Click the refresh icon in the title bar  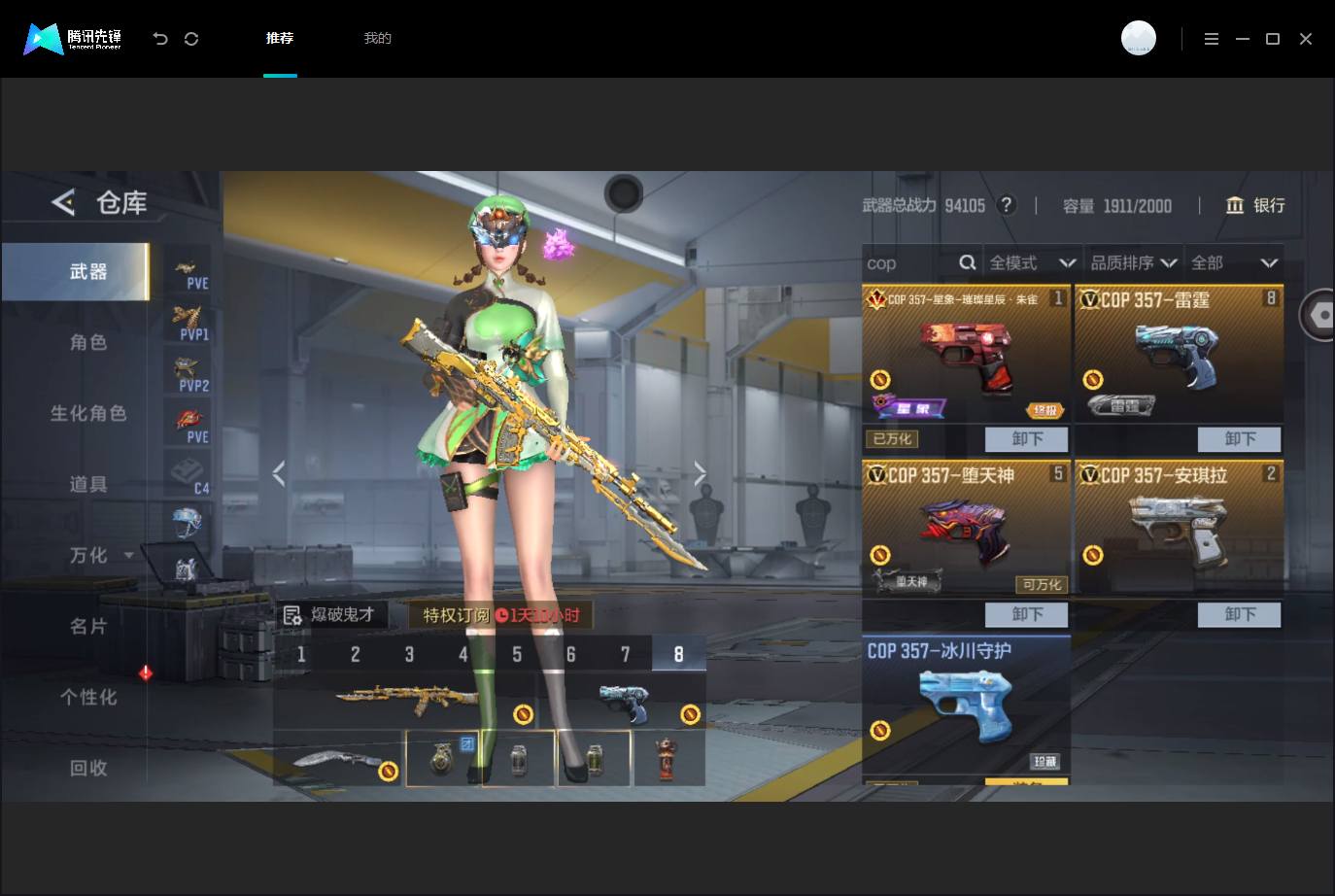click(x=191, y=39)
